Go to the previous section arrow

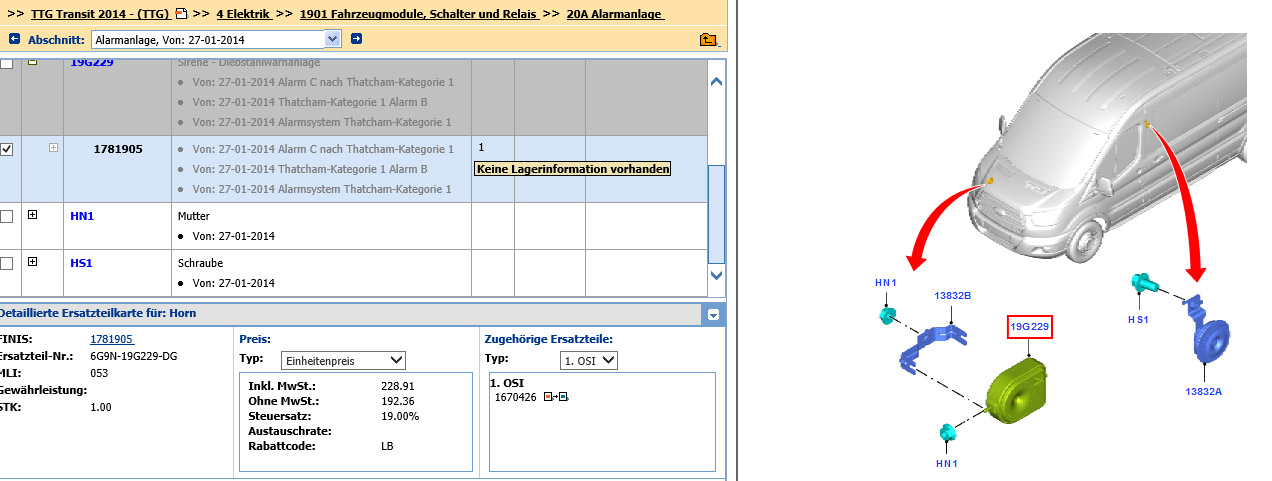coord(14,39)
